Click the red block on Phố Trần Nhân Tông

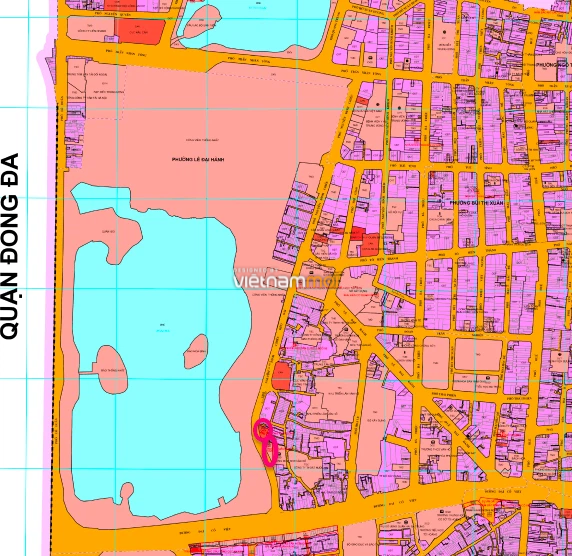[x=140, y=32]
